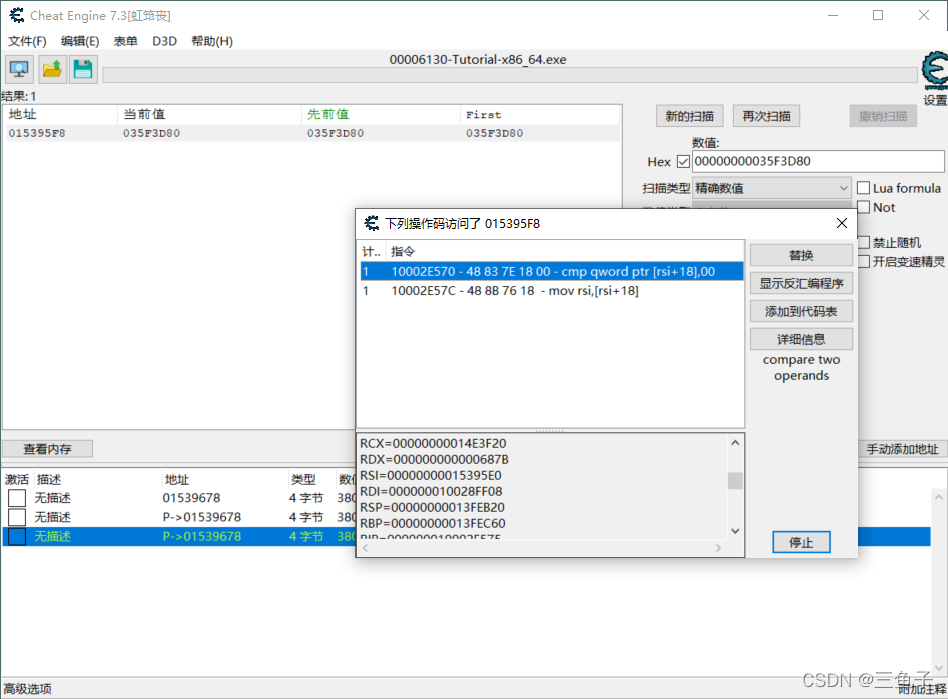The height and width of the screenshot is (699, 948).
Task: Click the register pane horizontal scrollbar left arrow
Action: click(x=365, y=548)
